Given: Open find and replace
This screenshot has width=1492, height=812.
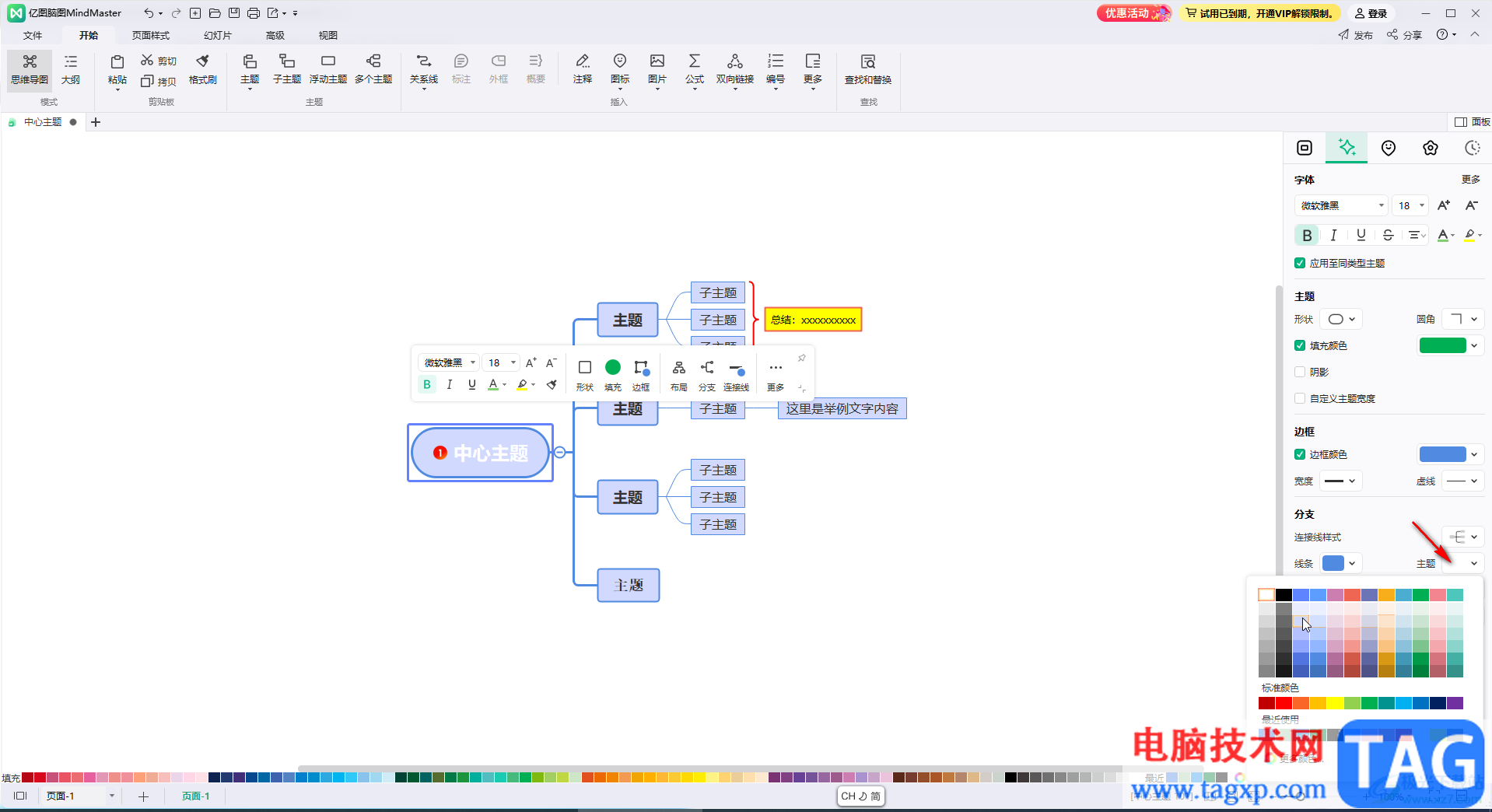Looking at the screenshot, I should point(868,69).
